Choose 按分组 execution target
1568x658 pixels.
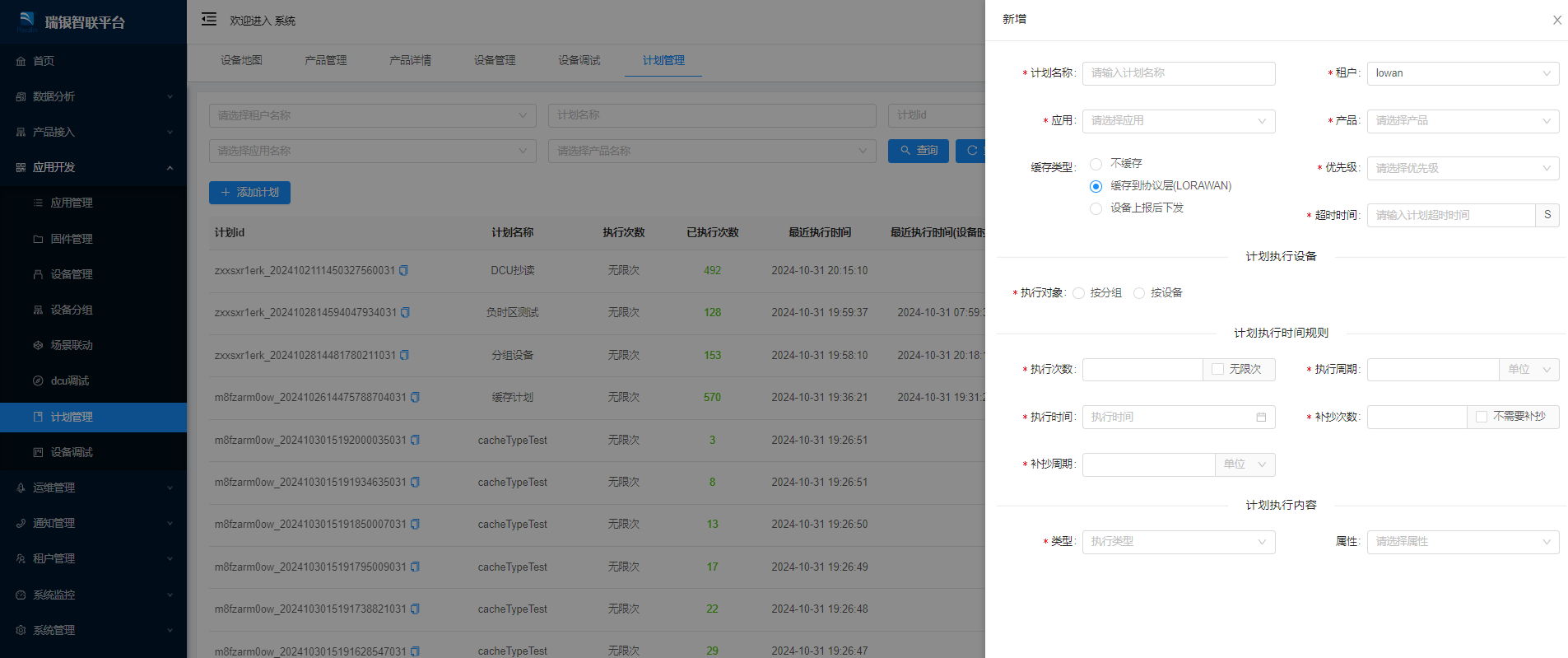pos(1078,293)
